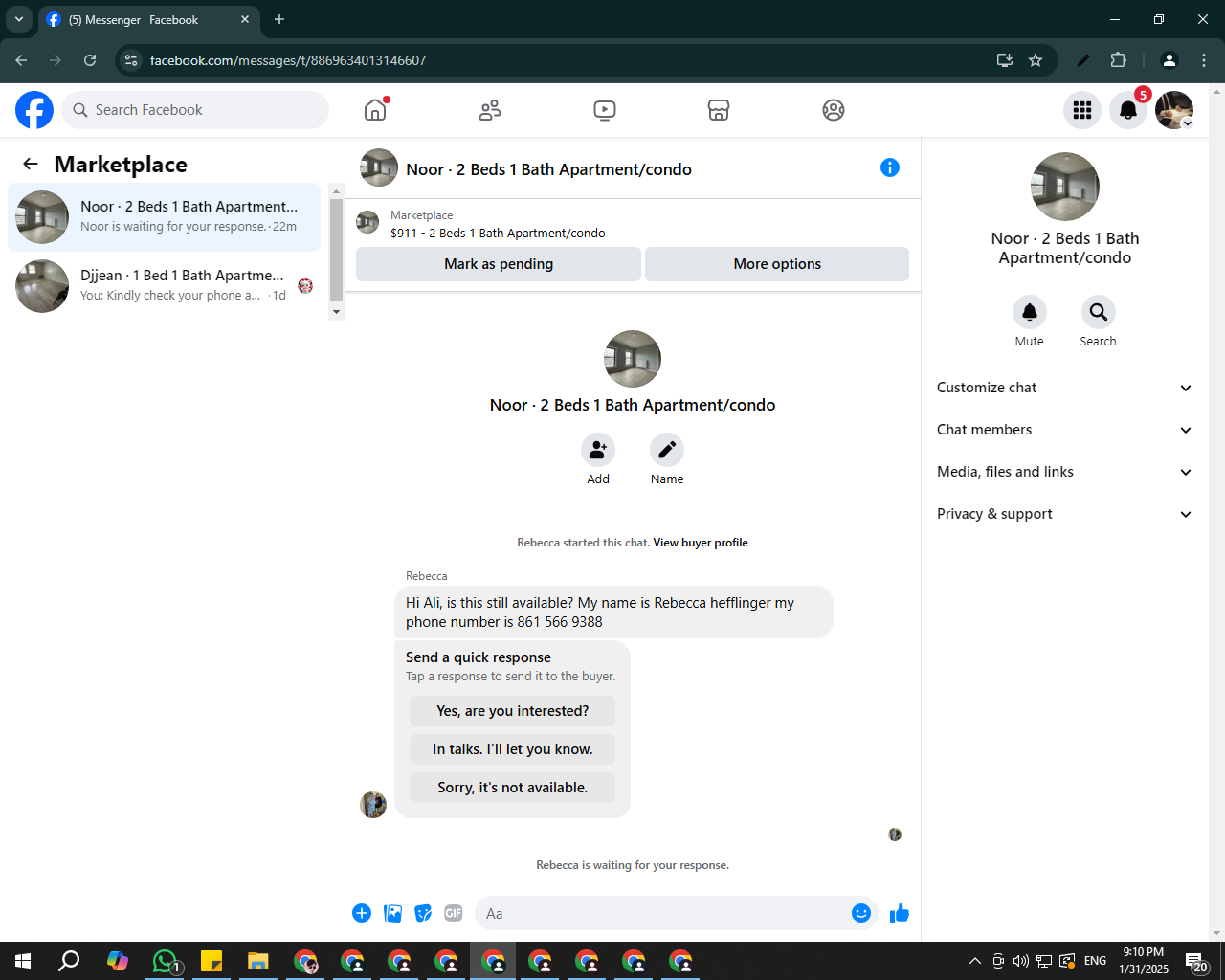Click the Add people icon in chat
1225x980 pixels.
click(598, 450)
